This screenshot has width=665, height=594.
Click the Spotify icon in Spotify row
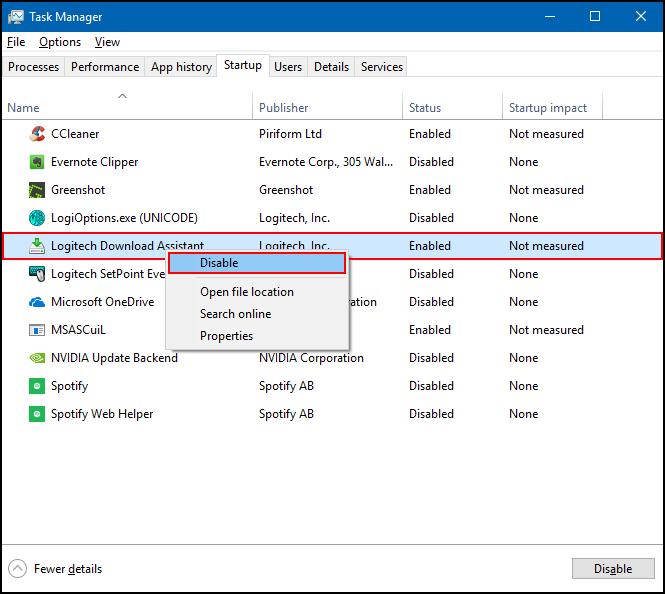click(x=37, y=386)
